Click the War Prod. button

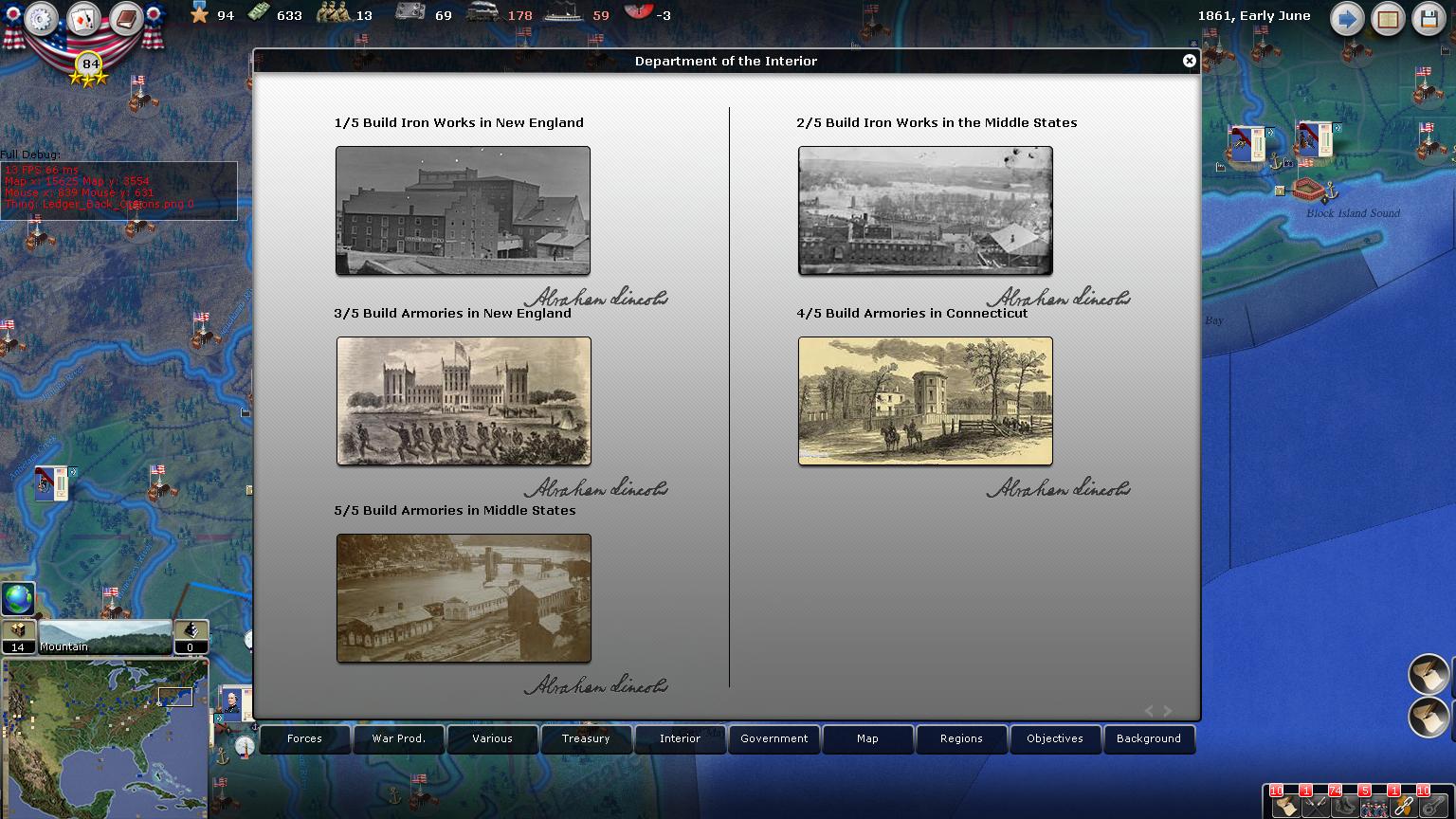point(398,738)
